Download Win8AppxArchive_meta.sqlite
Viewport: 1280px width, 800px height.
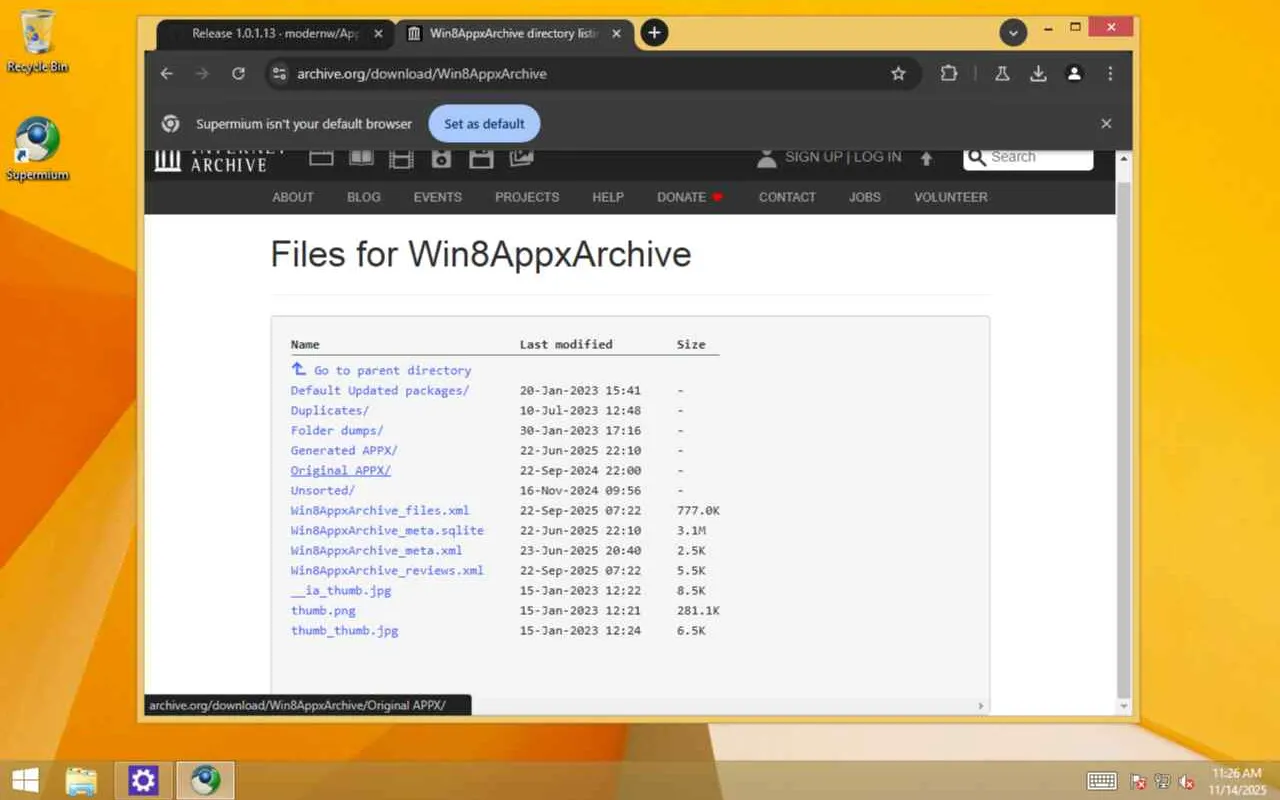[x=387, y=530]
